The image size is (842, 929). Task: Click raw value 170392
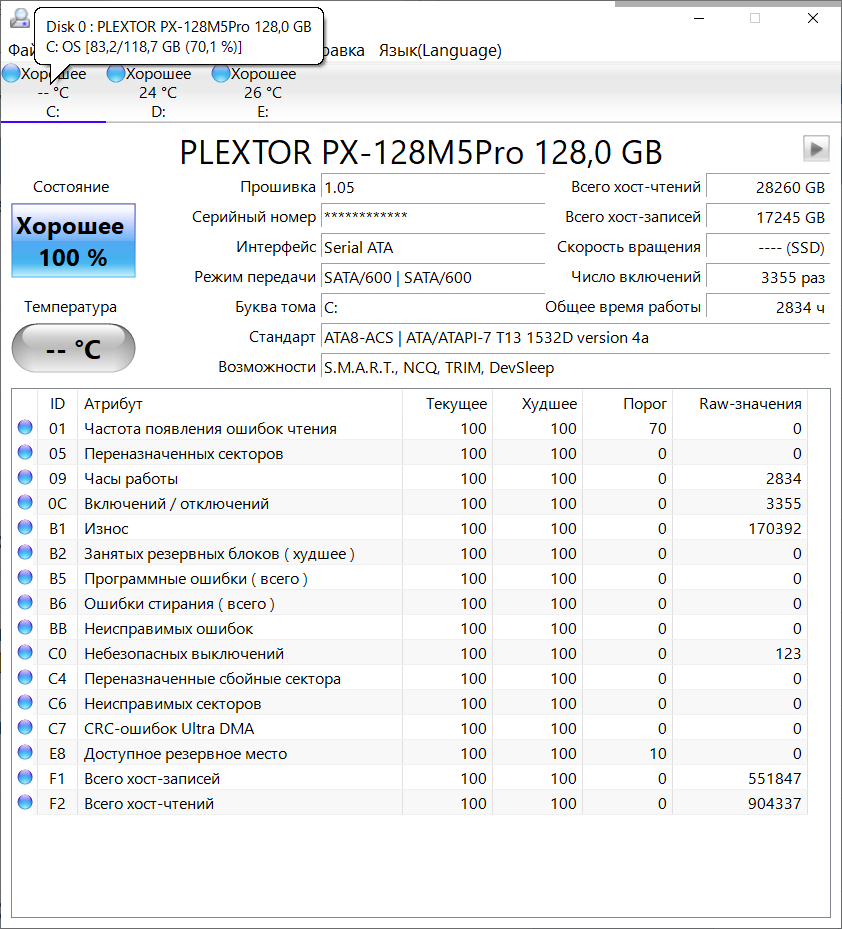click(x=774, y=528)
